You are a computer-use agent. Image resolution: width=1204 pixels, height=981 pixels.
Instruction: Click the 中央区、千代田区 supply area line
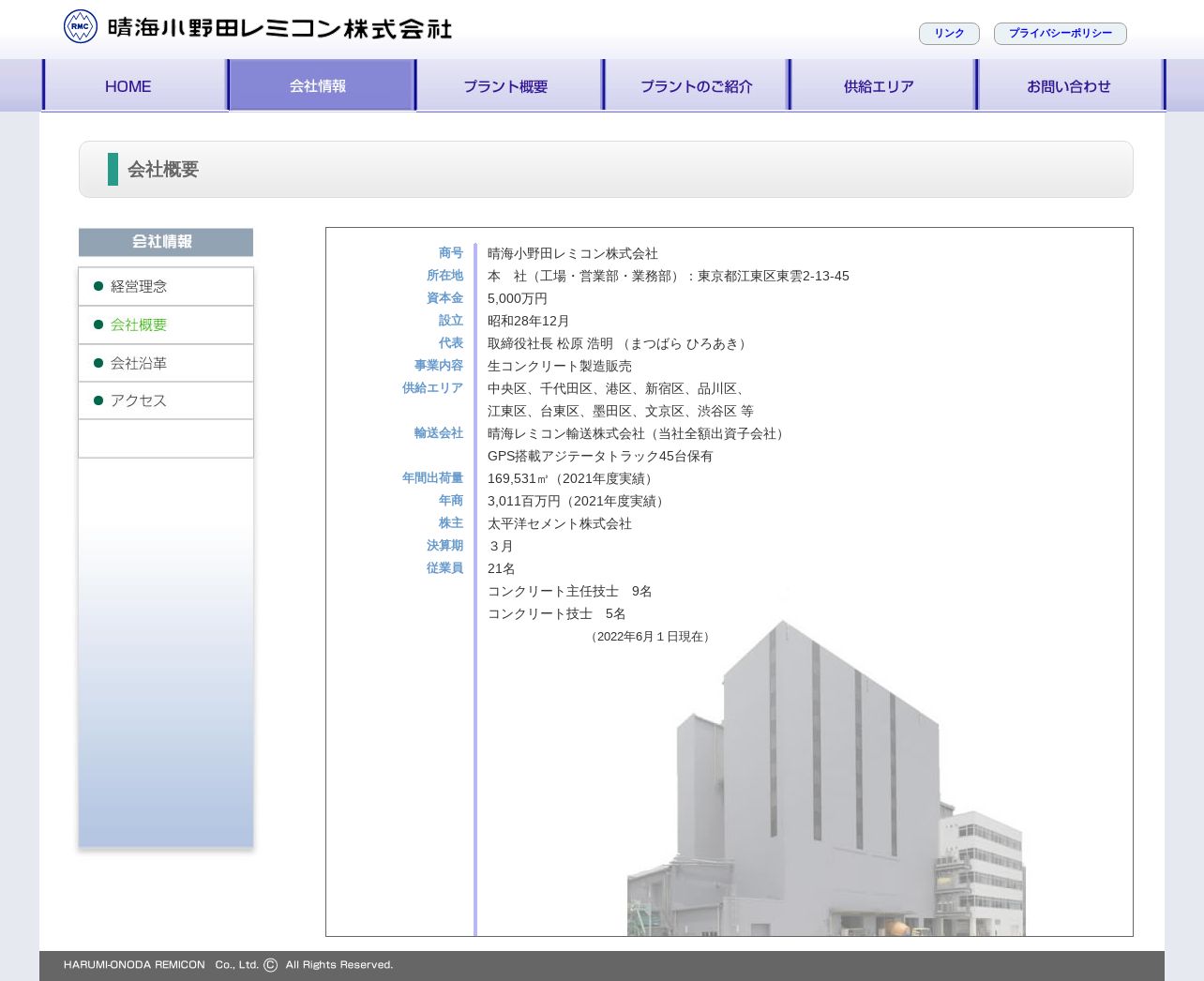point(618,389)
